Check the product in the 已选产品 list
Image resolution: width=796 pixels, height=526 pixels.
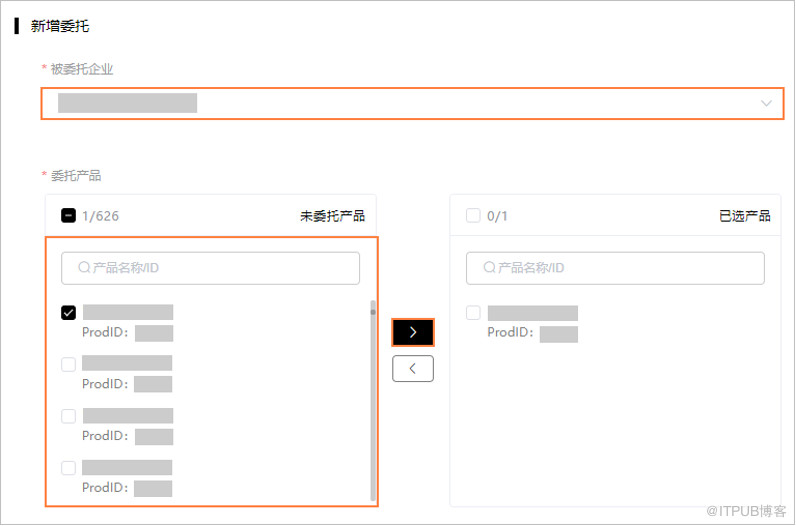click(473, 313)
